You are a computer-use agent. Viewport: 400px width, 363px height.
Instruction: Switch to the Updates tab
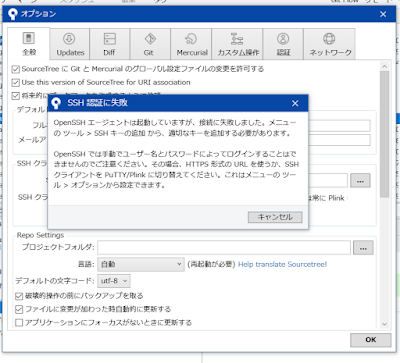click(x=70, y=44)
